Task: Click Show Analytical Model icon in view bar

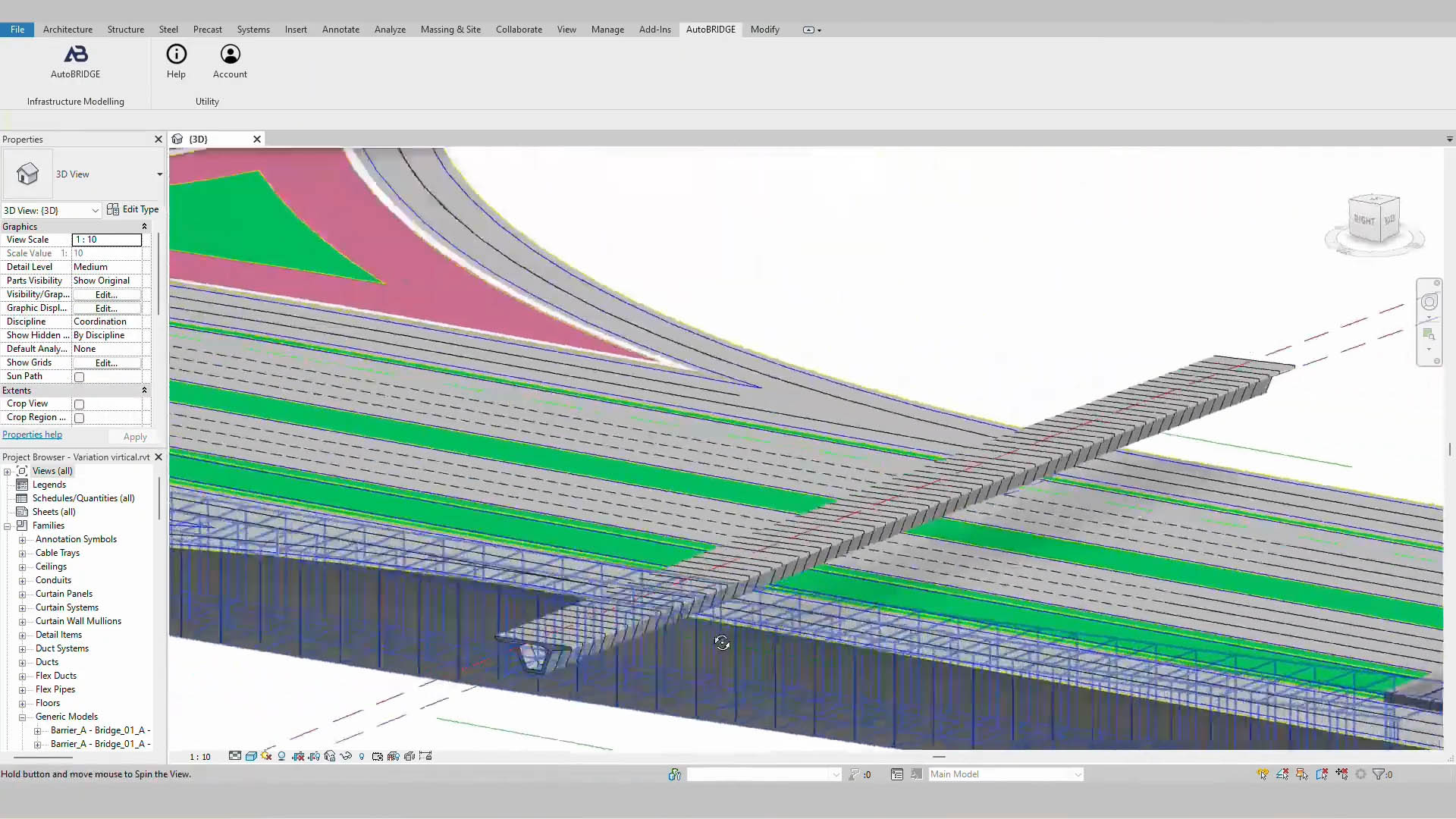Action: [393, 756]
